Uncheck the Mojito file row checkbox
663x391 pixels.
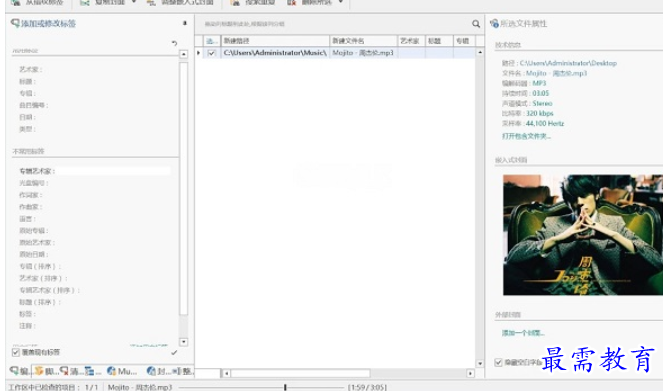[x=212, y=53]
